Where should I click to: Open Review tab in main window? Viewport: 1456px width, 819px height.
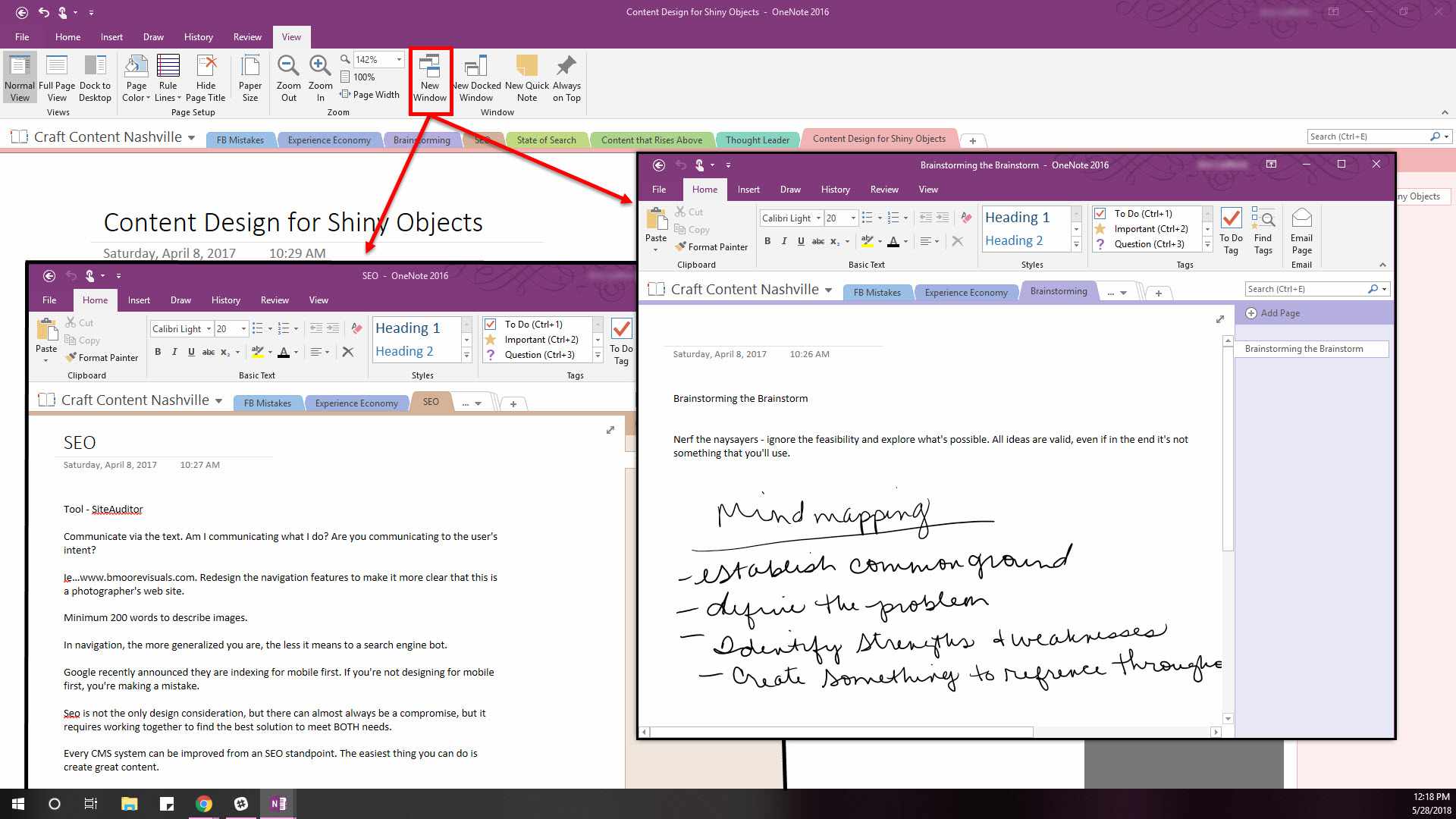247,37
